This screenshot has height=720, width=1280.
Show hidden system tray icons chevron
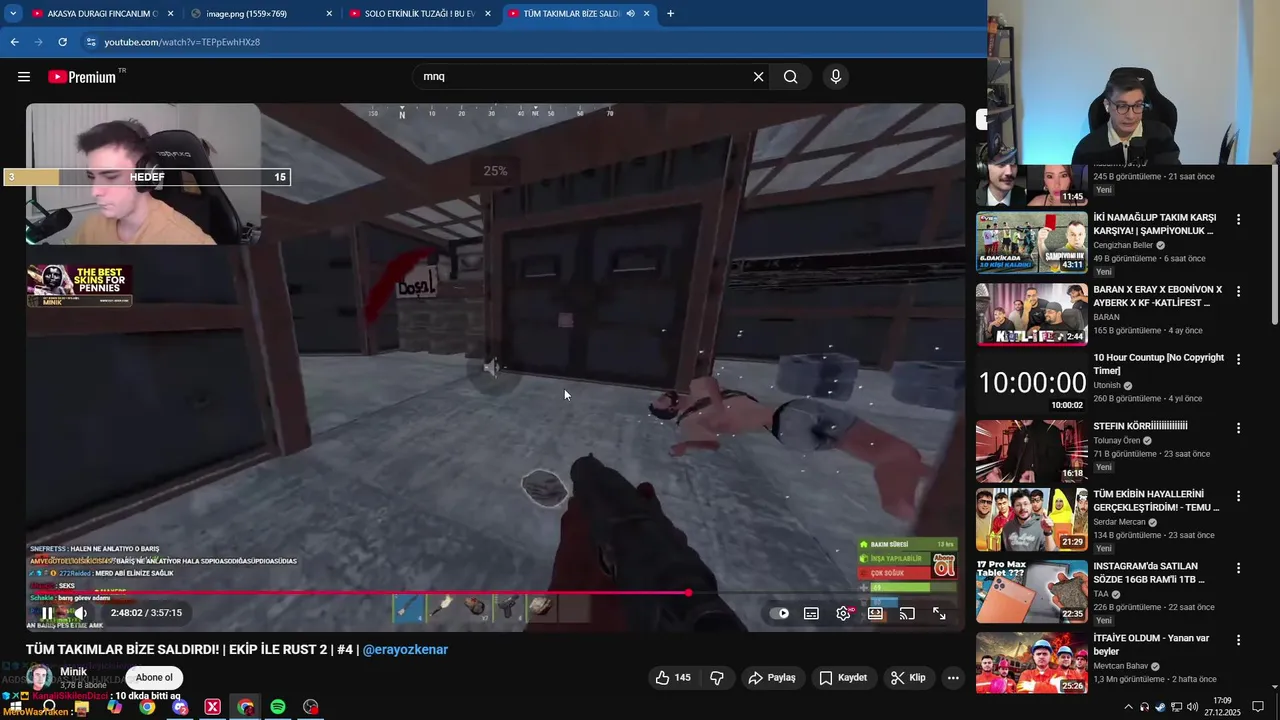click(x=1128, y=707)
